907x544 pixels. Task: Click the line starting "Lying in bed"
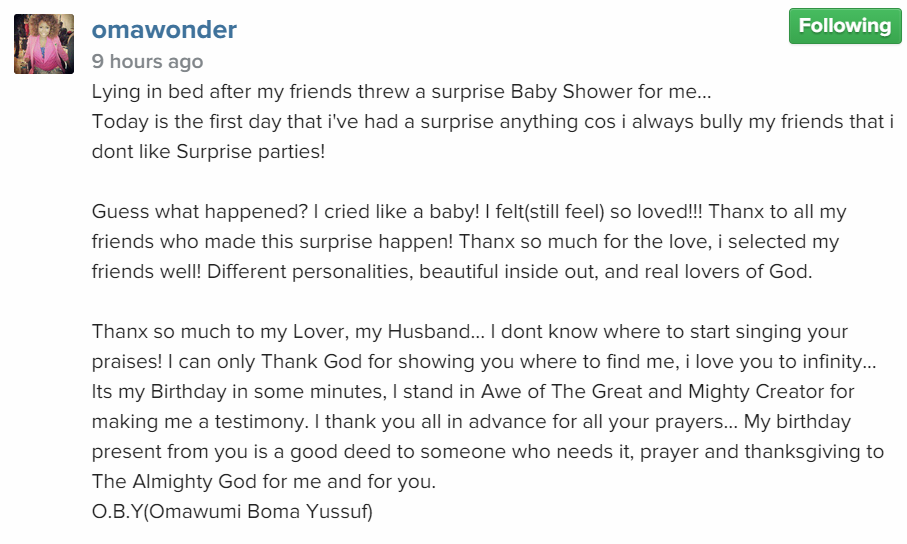[x=401, y=92]
